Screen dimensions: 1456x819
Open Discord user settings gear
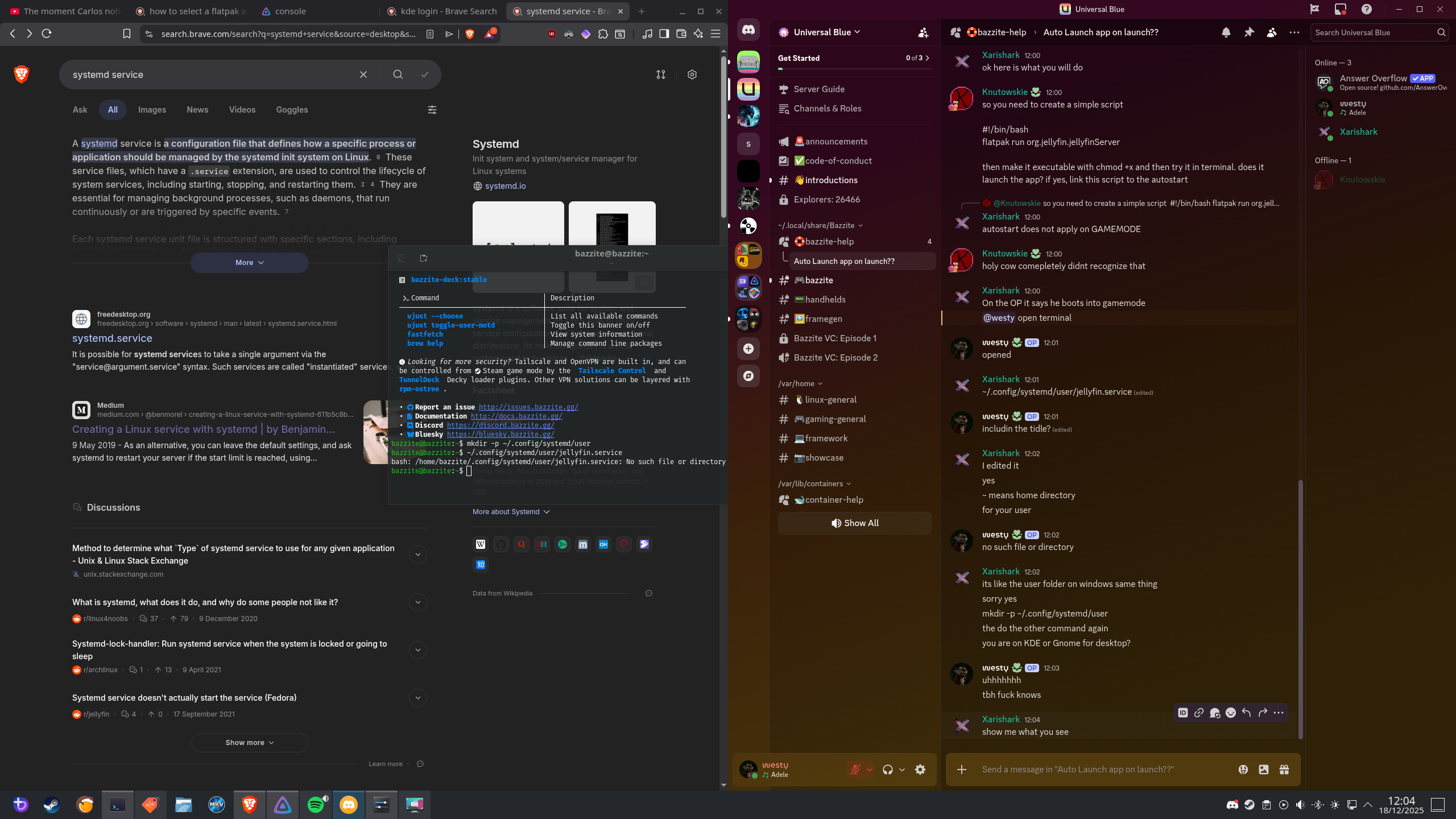click(x=920, y=770)
